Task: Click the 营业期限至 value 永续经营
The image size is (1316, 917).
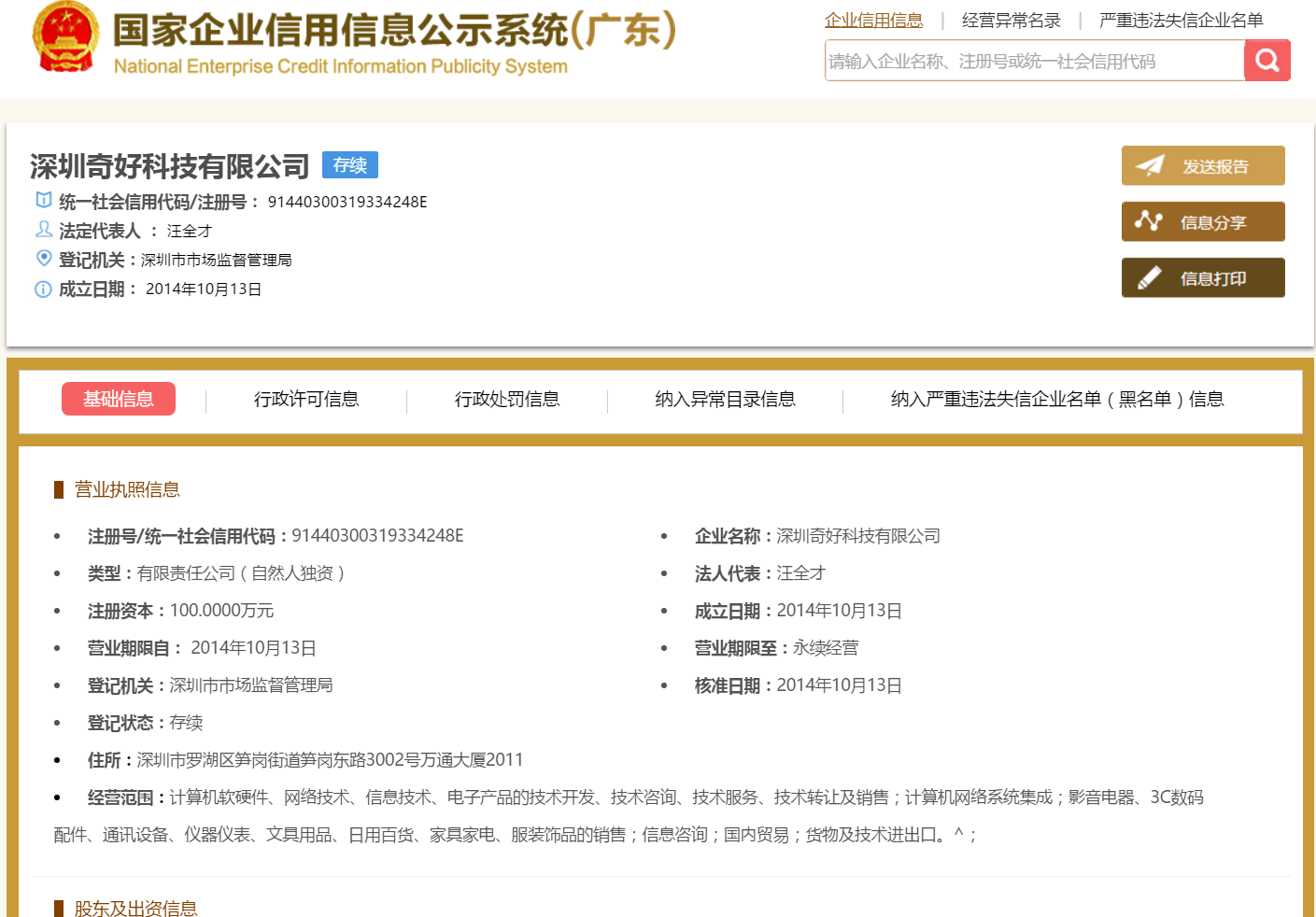Action: [826, 648]
